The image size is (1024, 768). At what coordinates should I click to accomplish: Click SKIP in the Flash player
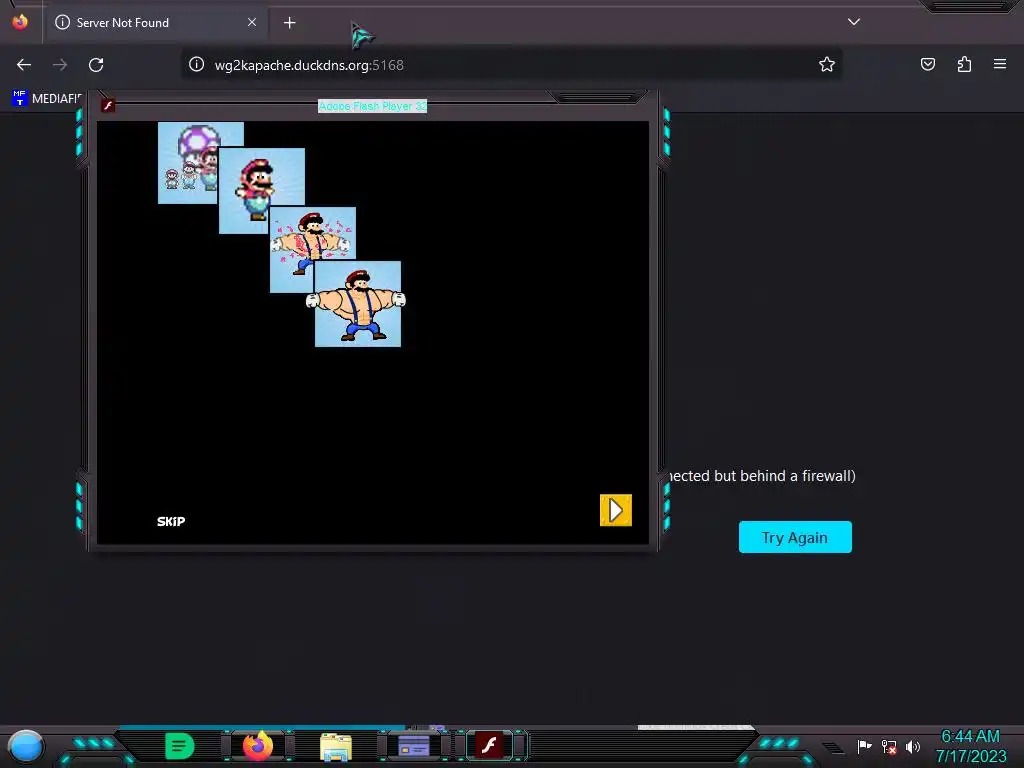tap(171, 521)
